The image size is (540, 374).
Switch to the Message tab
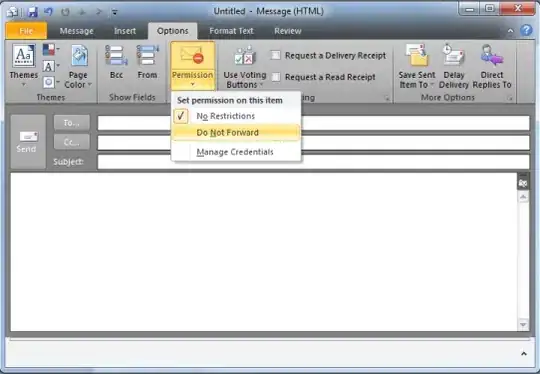coord(76,31)
